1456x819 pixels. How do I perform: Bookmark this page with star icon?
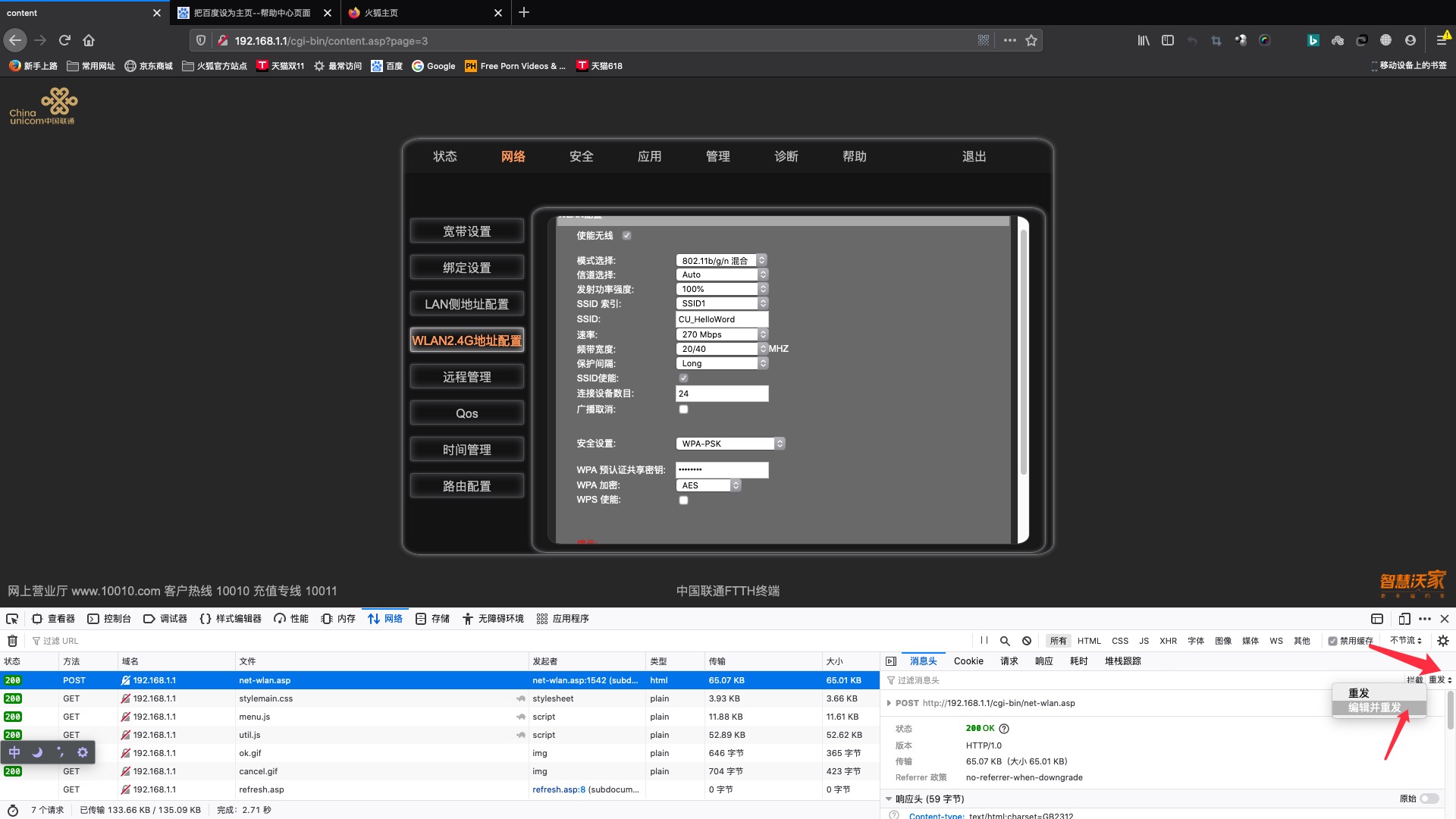(1031, 40)
